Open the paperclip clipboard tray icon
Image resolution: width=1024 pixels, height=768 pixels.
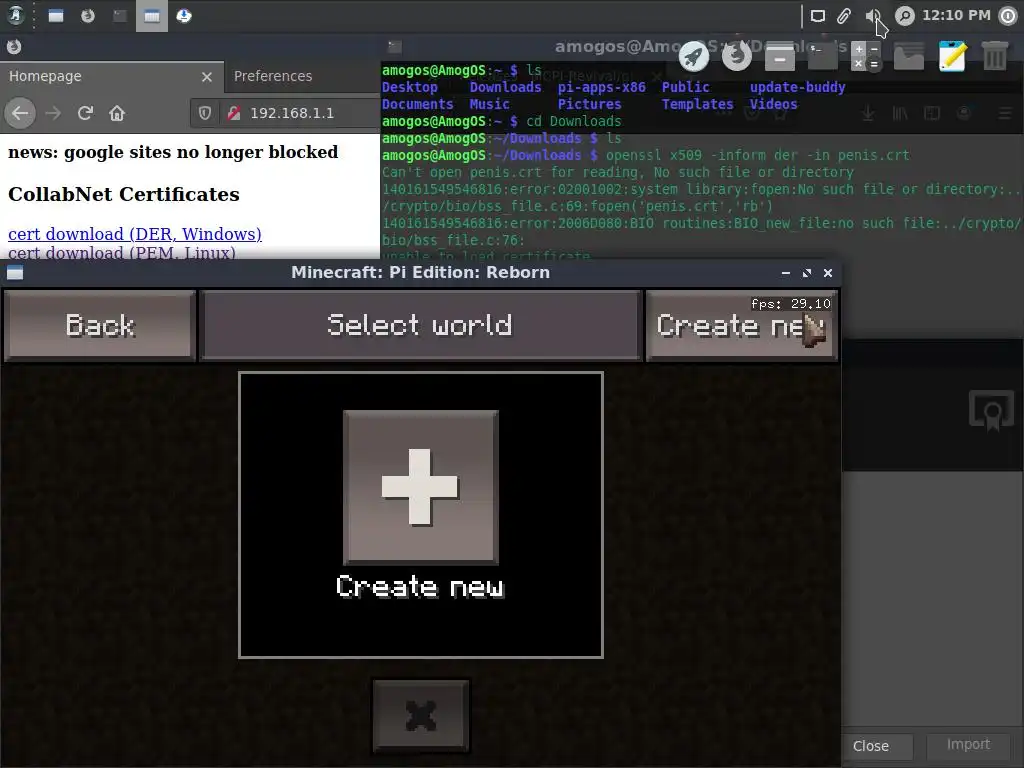click(844, 16)
